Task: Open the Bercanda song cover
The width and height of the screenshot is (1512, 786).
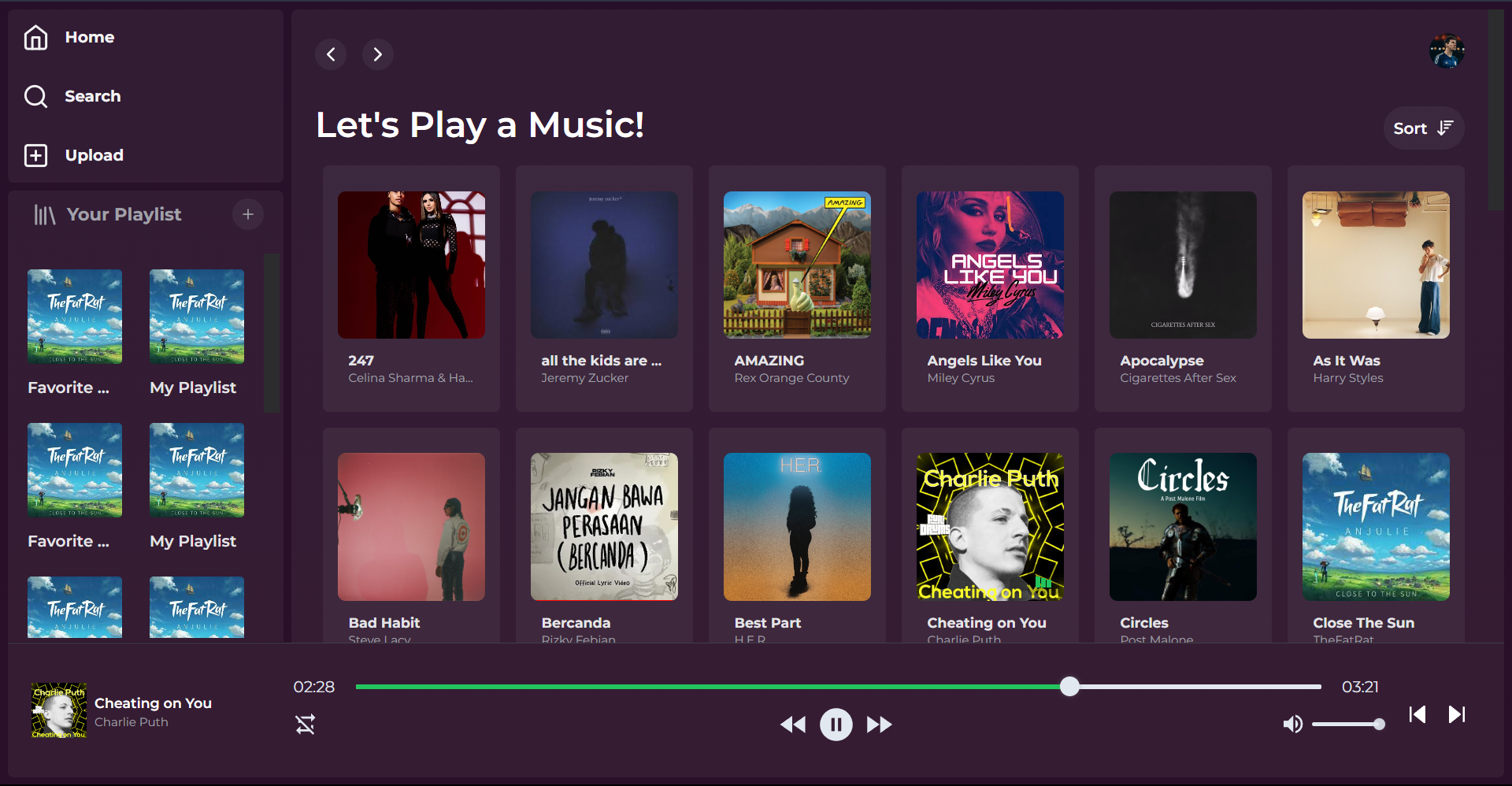Action: [604, 527]
